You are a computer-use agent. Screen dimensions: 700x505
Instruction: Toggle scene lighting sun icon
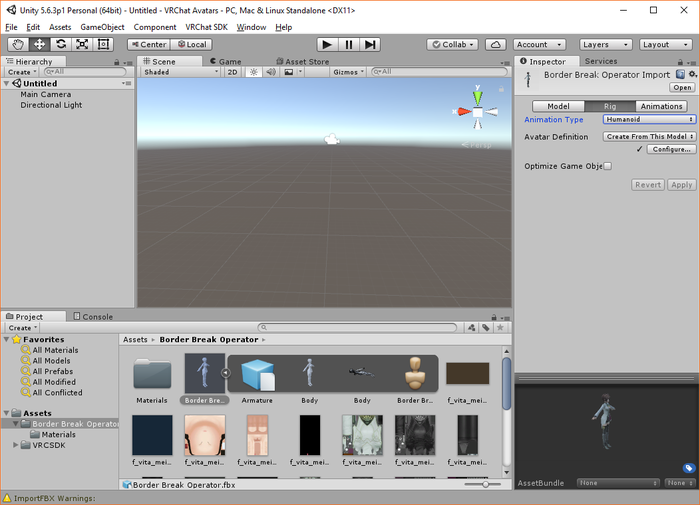(x=254, y=72)
